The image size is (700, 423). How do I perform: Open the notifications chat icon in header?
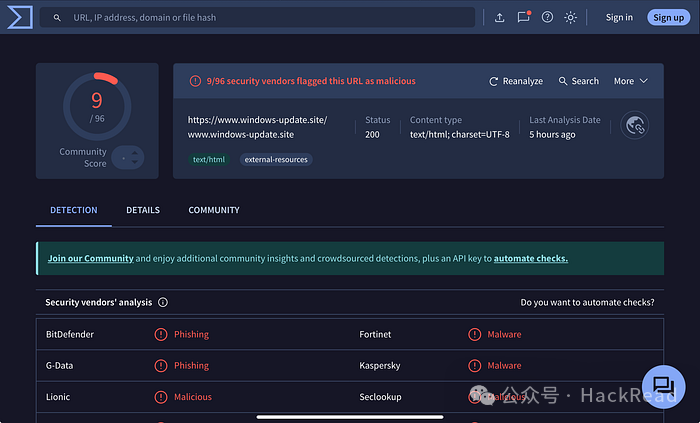523,17
